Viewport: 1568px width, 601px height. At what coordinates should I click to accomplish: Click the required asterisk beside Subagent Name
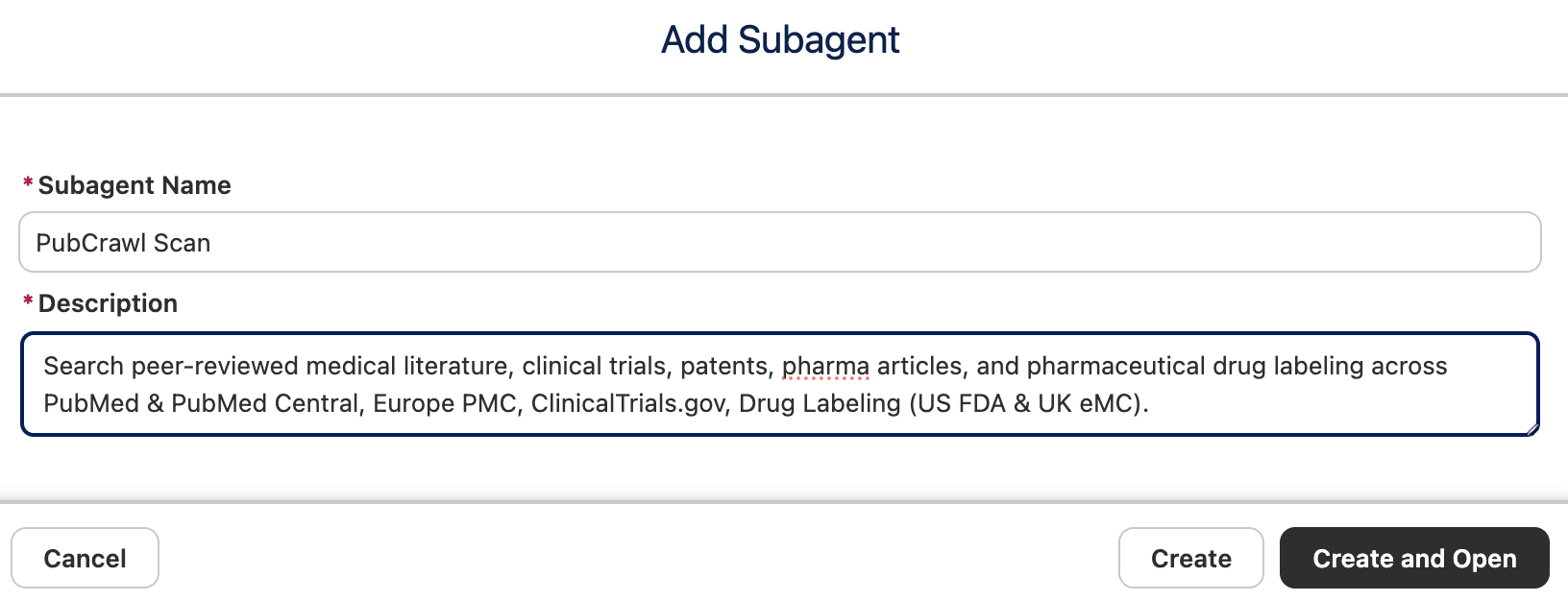(x=28, y=183)
